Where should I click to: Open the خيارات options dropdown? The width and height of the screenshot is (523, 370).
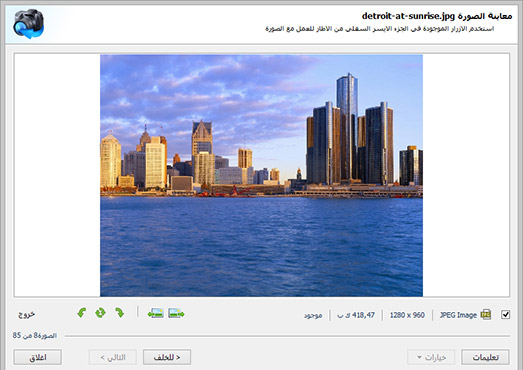[431, 357]
